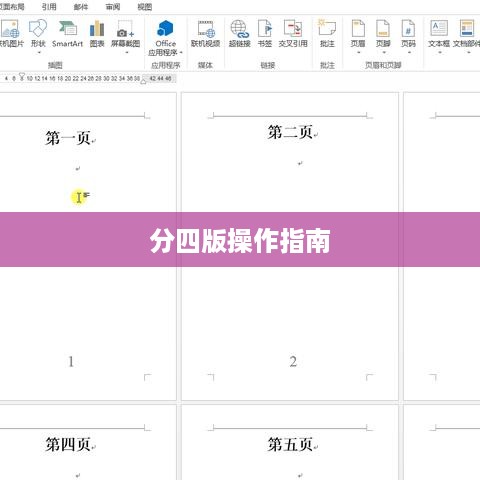The width and height of the screenshot is (480, 480).
Task: Expand the 页脚 dropdown arrow
Action: tap(384, 53)
